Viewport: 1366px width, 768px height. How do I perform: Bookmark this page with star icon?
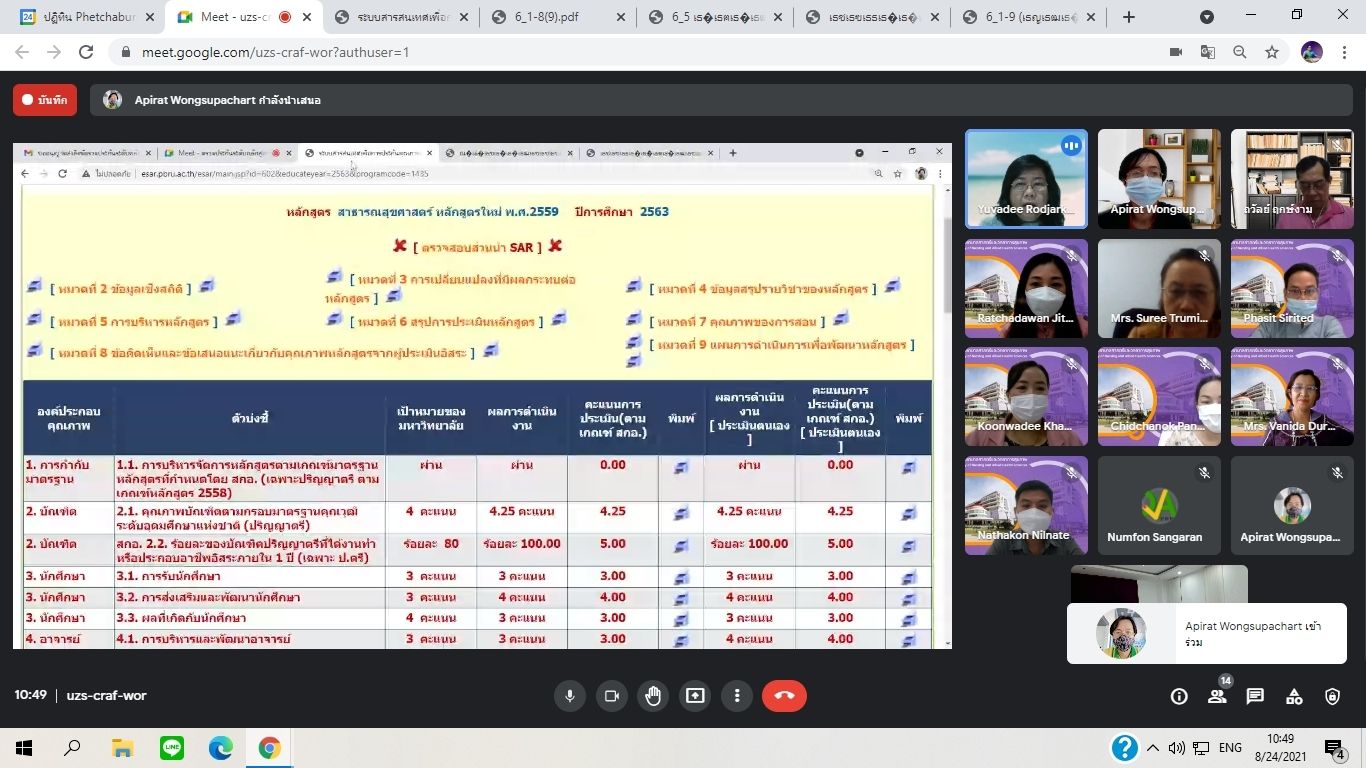coord(1272,52)
